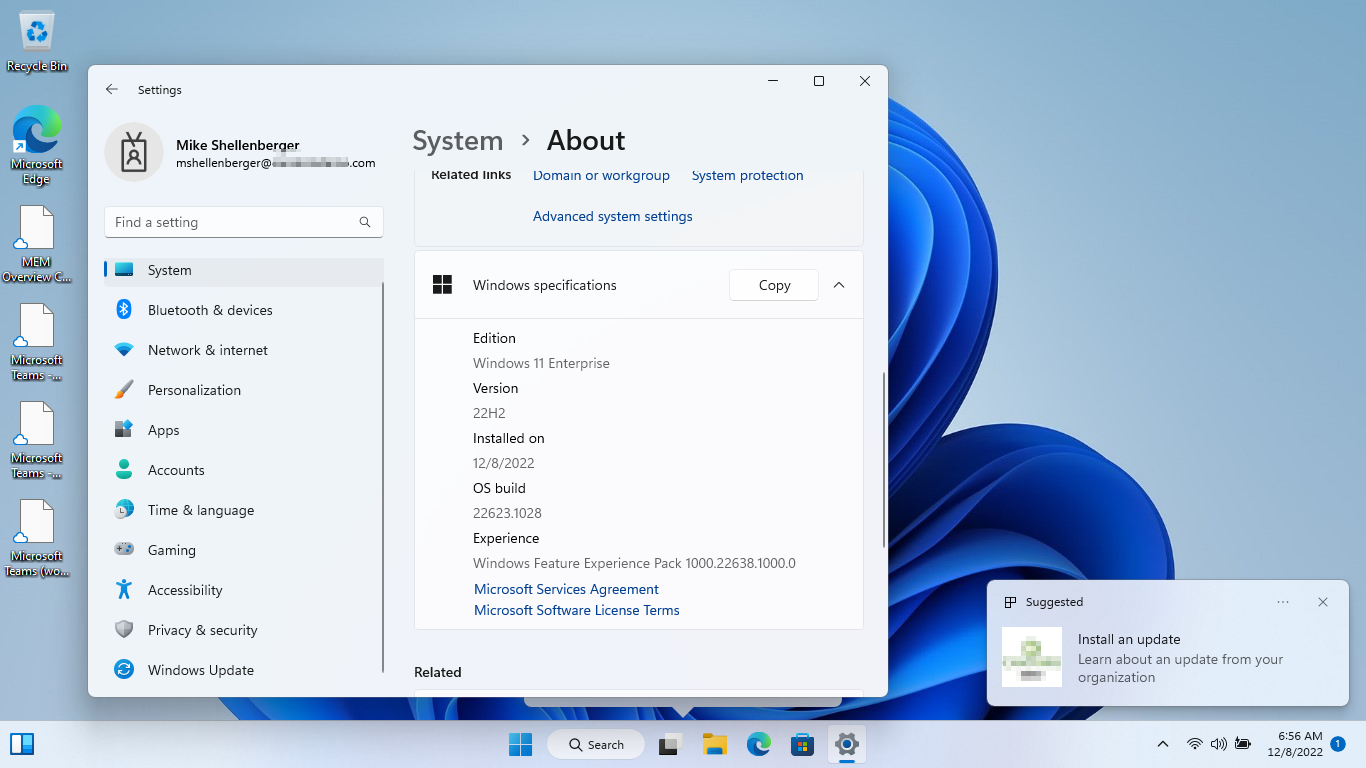The width and height of the screenshot is (1366, 768).
Task: Click the About page vertical scrollbar
Action: (883, 460)
